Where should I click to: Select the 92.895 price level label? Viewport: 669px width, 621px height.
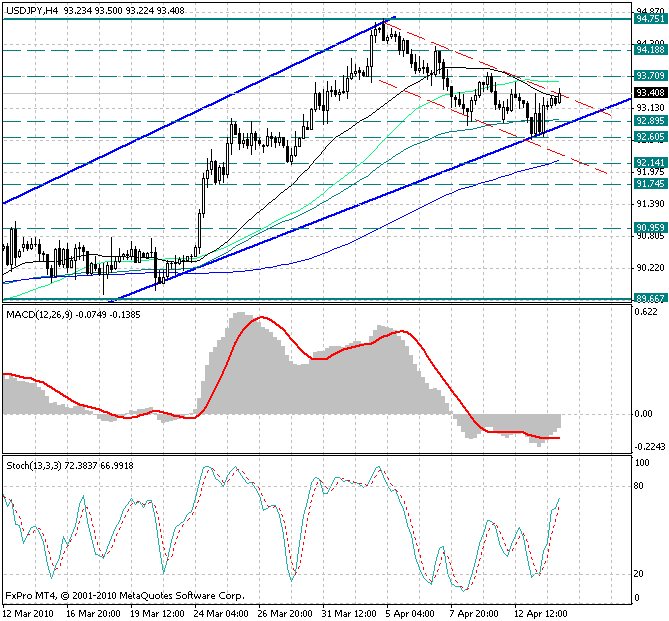(650, 121)
